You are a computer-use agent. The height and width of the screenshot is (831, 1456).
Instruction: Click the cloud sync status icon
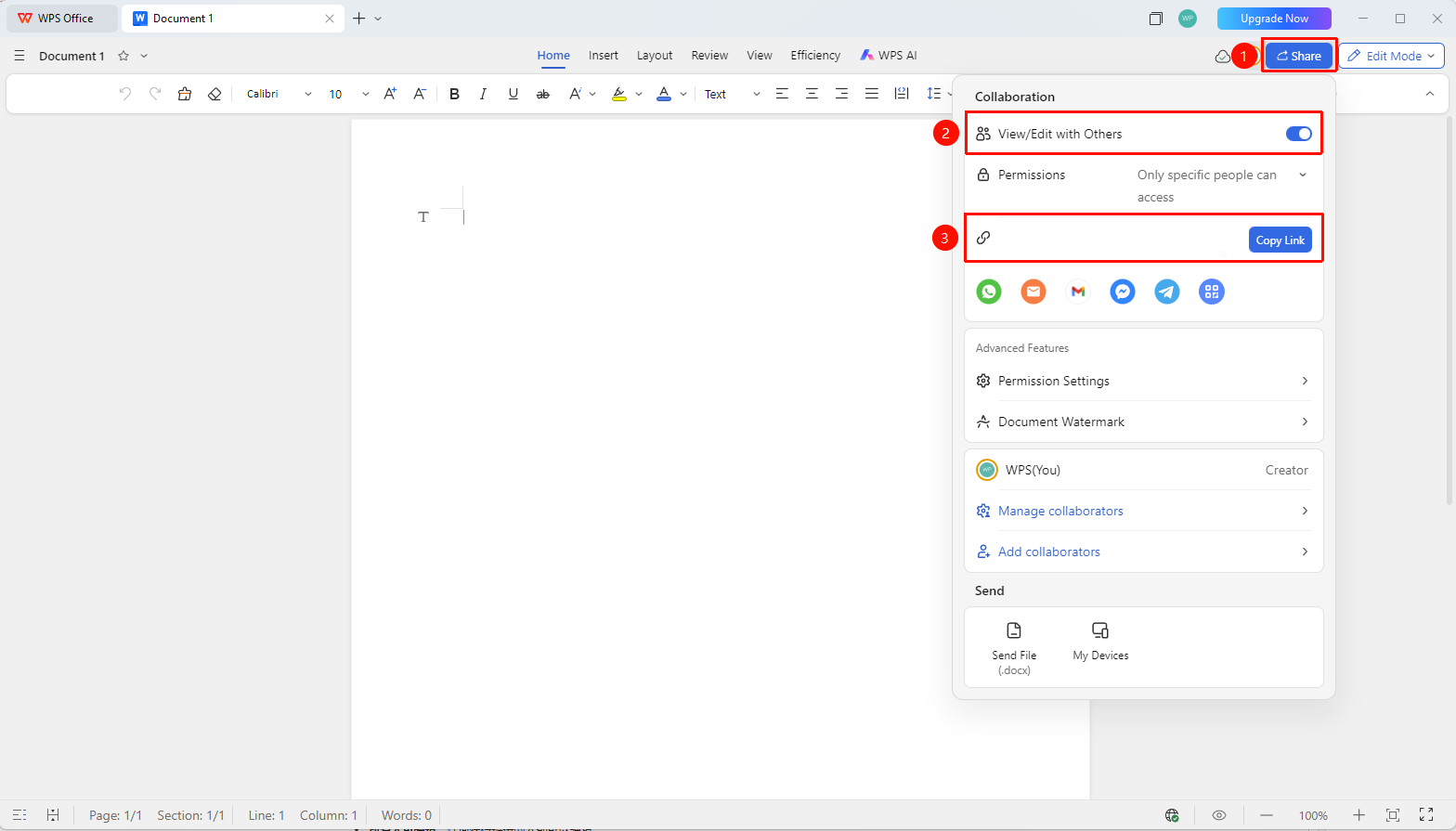coord(1223,57)
